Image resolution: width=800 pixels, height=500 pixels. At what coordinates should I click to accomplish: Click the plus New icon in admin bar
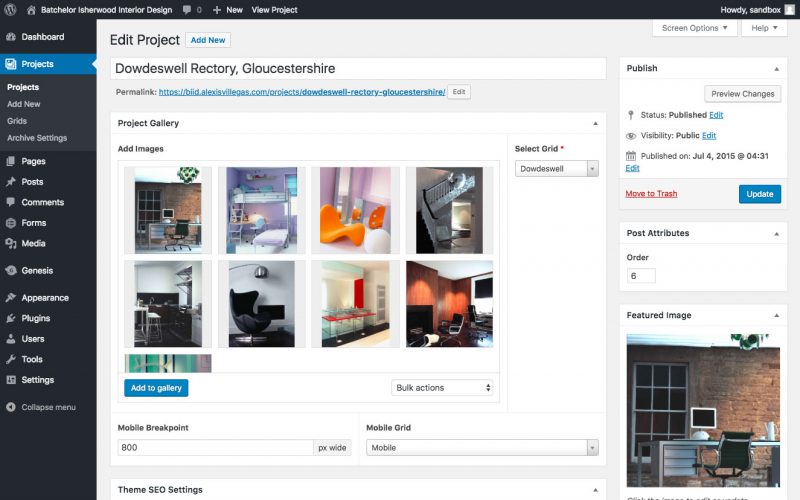[217, 10]
